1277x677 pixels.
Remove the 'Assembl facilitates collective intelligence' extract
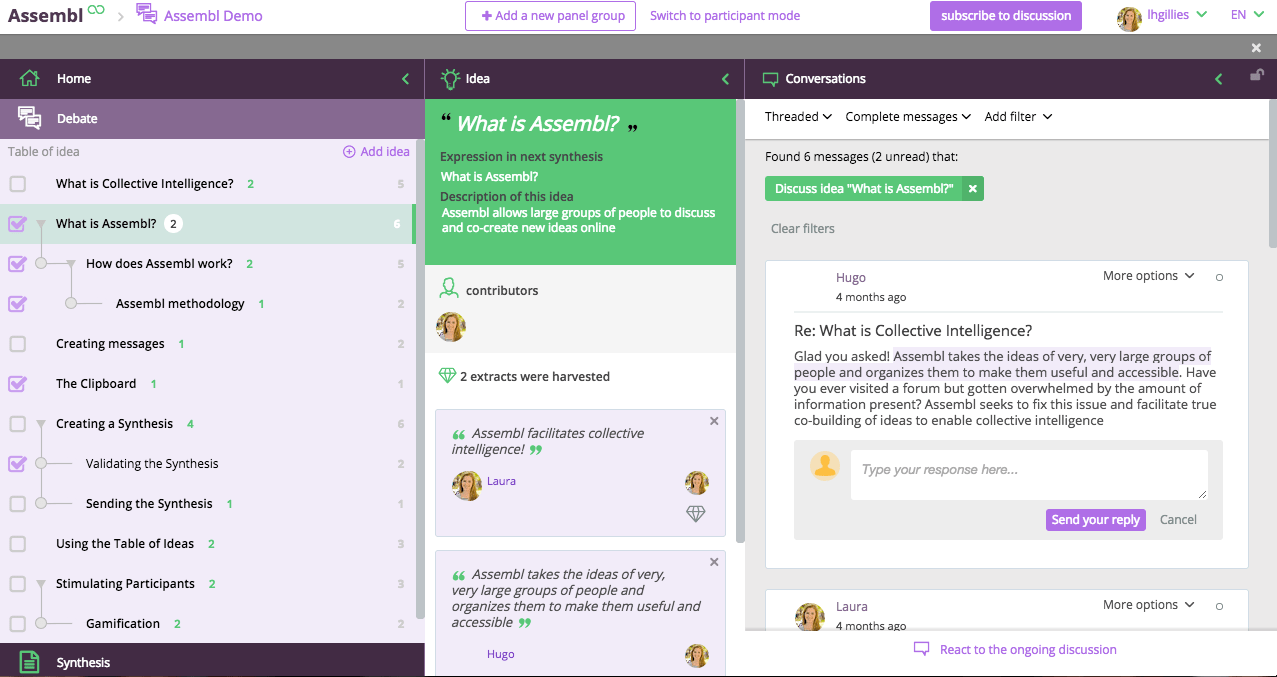coord(714,421)
